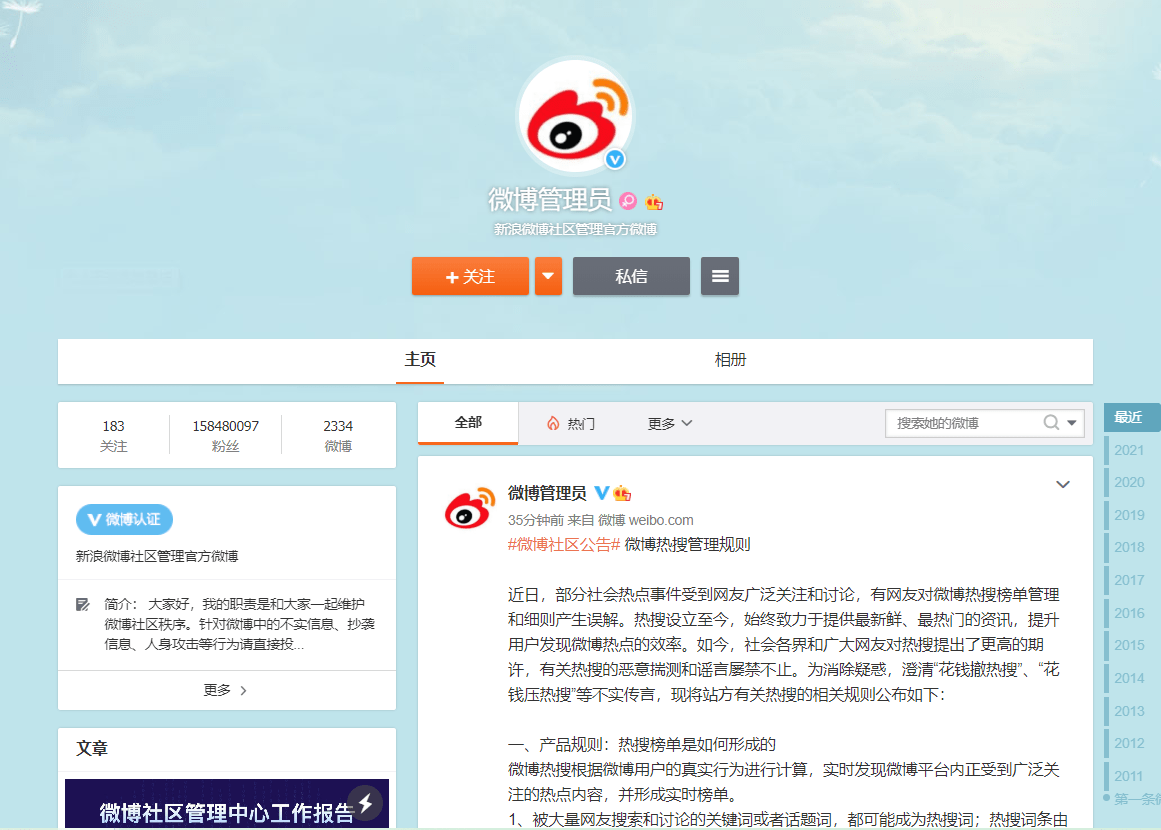This screenshot has width=1161, height=830.
Task: View the 183 关注 following count
Action: coord(113,435)
